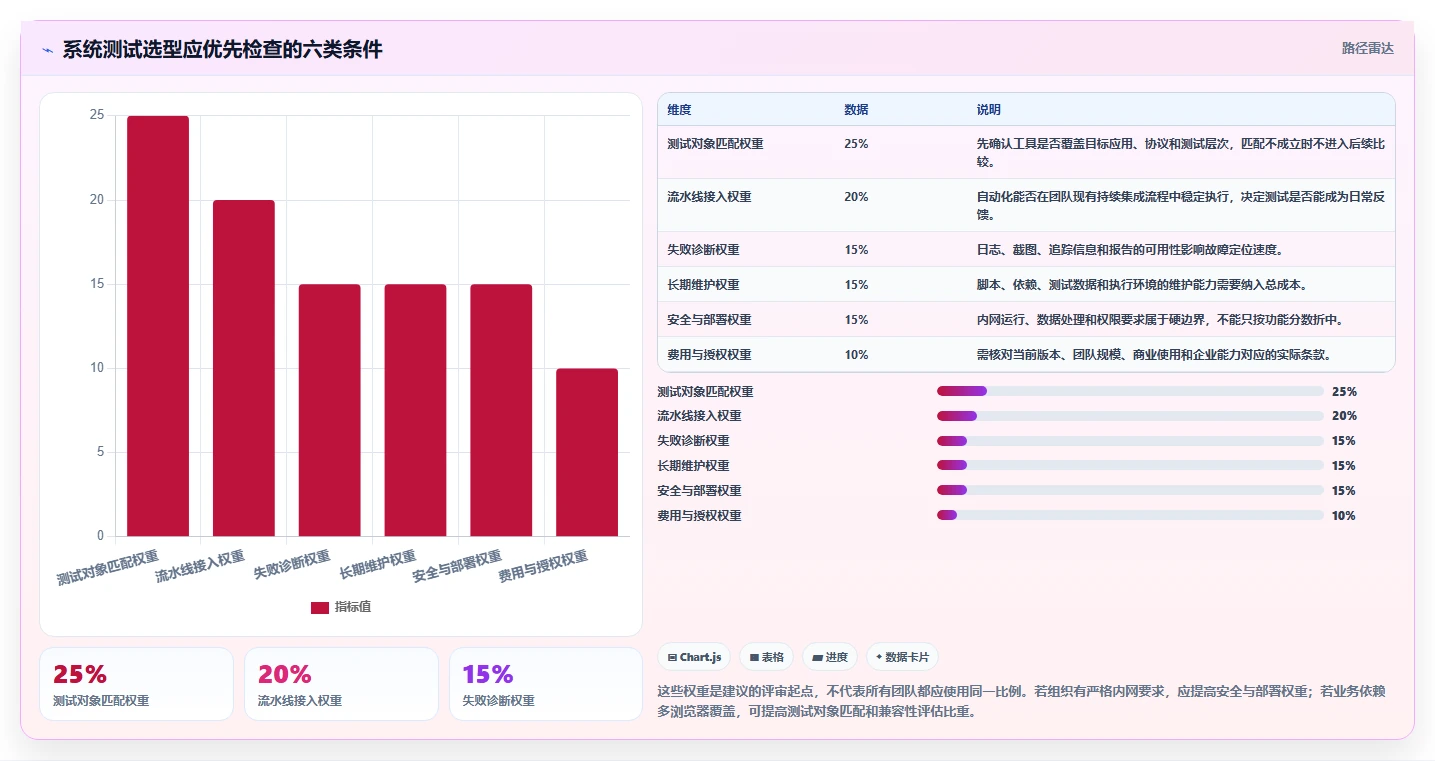Screen dimensions: 1435x761
Task: Click the 失败诊断权重 bar in the chart
Action: 330,410
